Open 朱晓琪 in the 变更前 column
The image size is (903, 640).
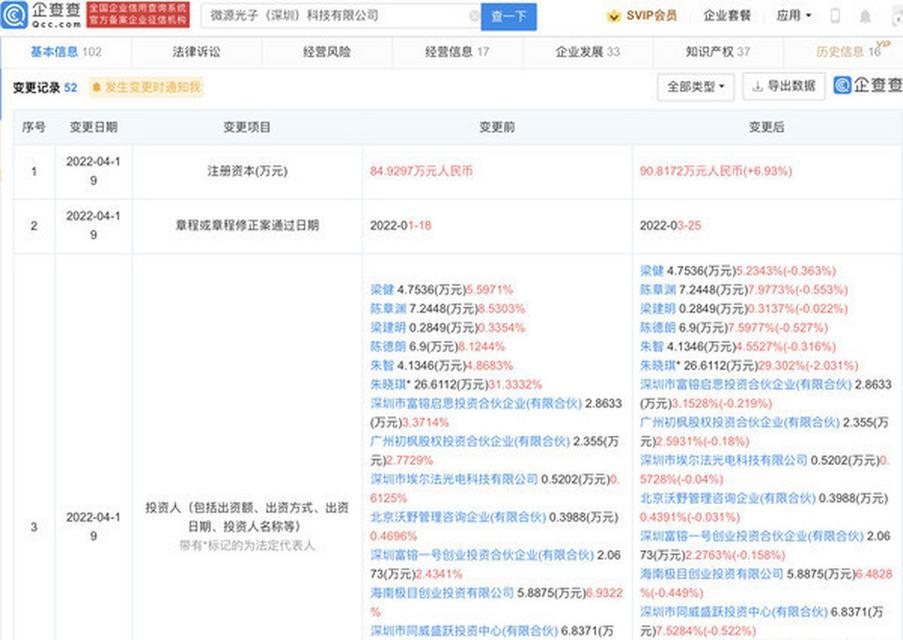click(x=388, y=384)
